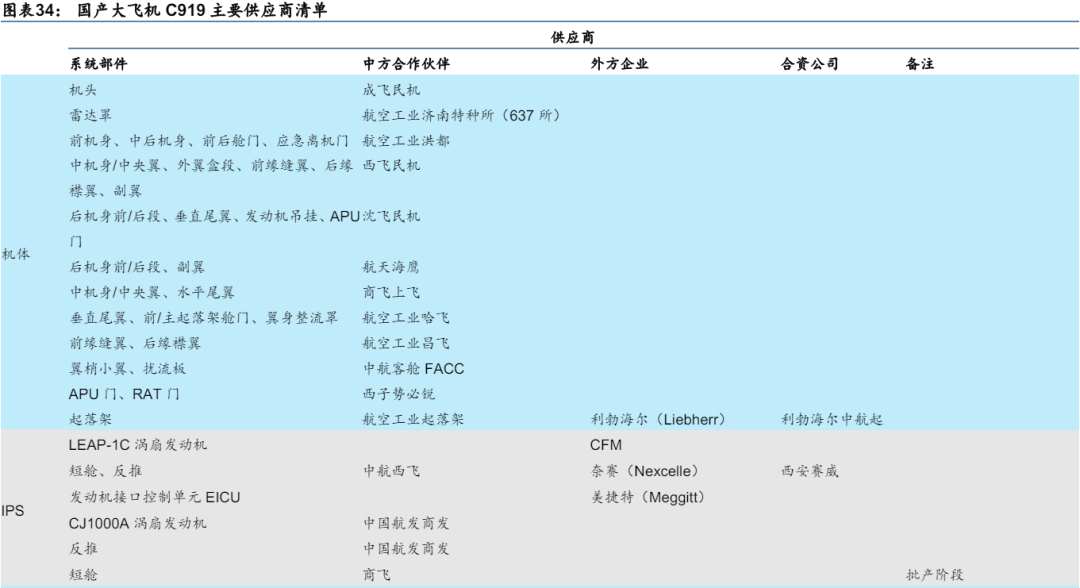
Task: Select the IPS category label
Action: (13, 511)
